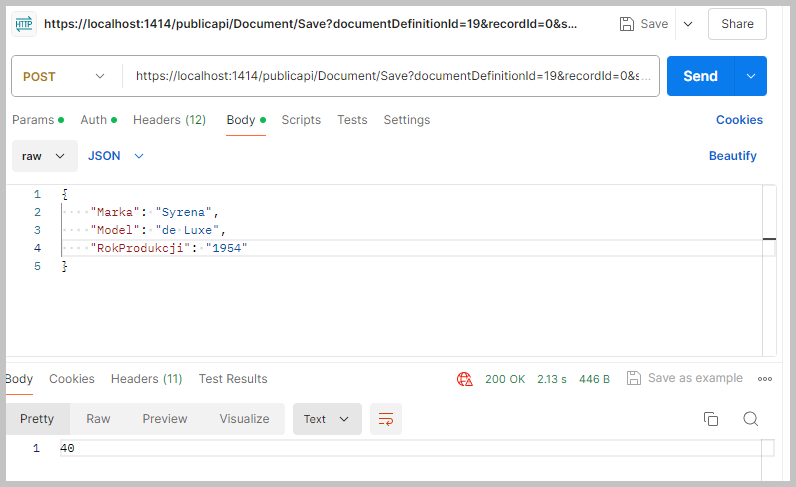This screenshot has width=796, height=487.
Task: Click the Save floppy disk icon
Action: point(627,24)
